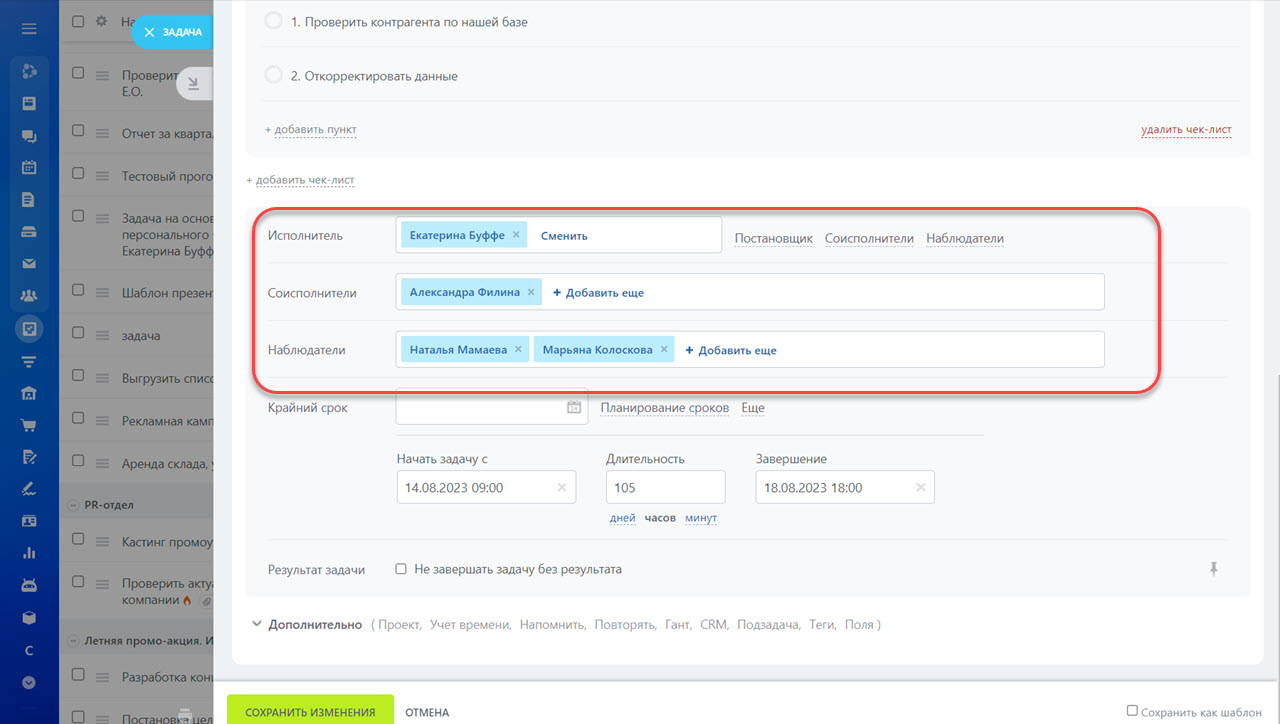Open the robot automation sidebar icon

click(29, 585)
